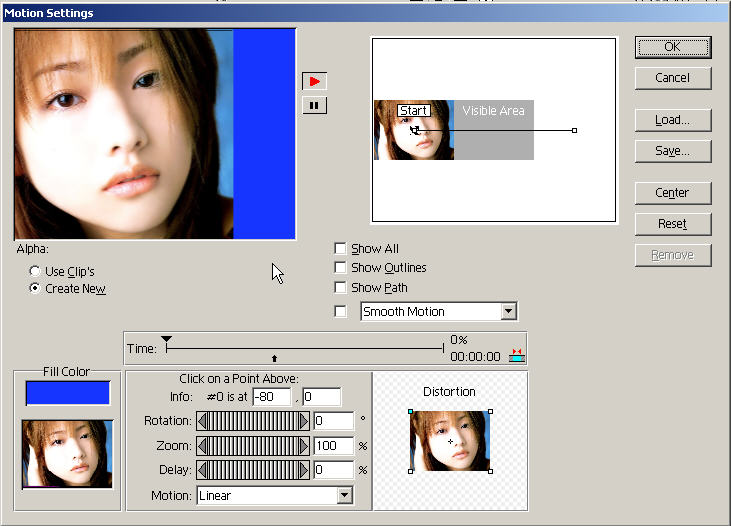The height and width of the screenshot is (526, 731).
Task: Click the Visible Area label
Action: pos(494,111)
